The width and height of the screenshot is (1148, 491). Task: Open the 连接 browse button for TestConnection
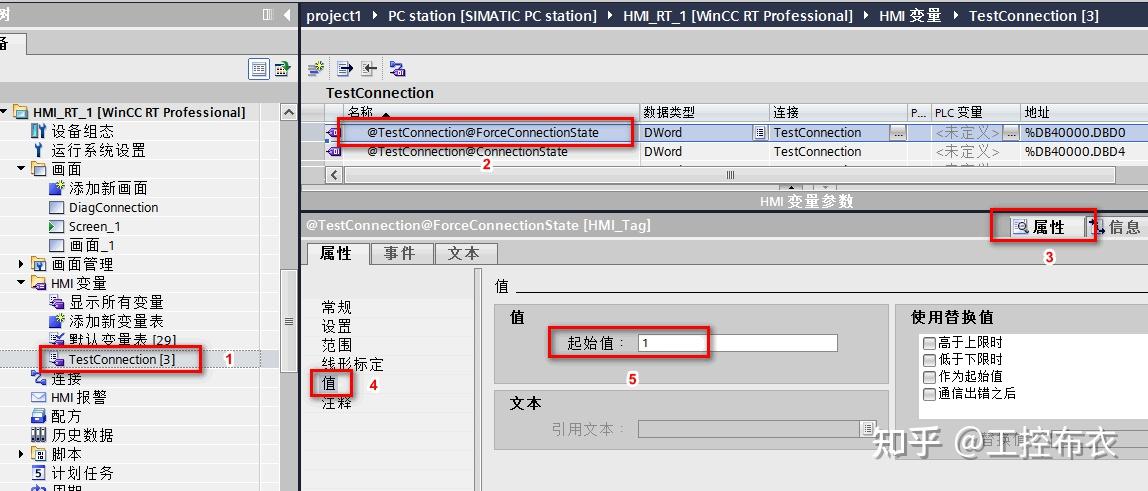[x=898, y=132]
